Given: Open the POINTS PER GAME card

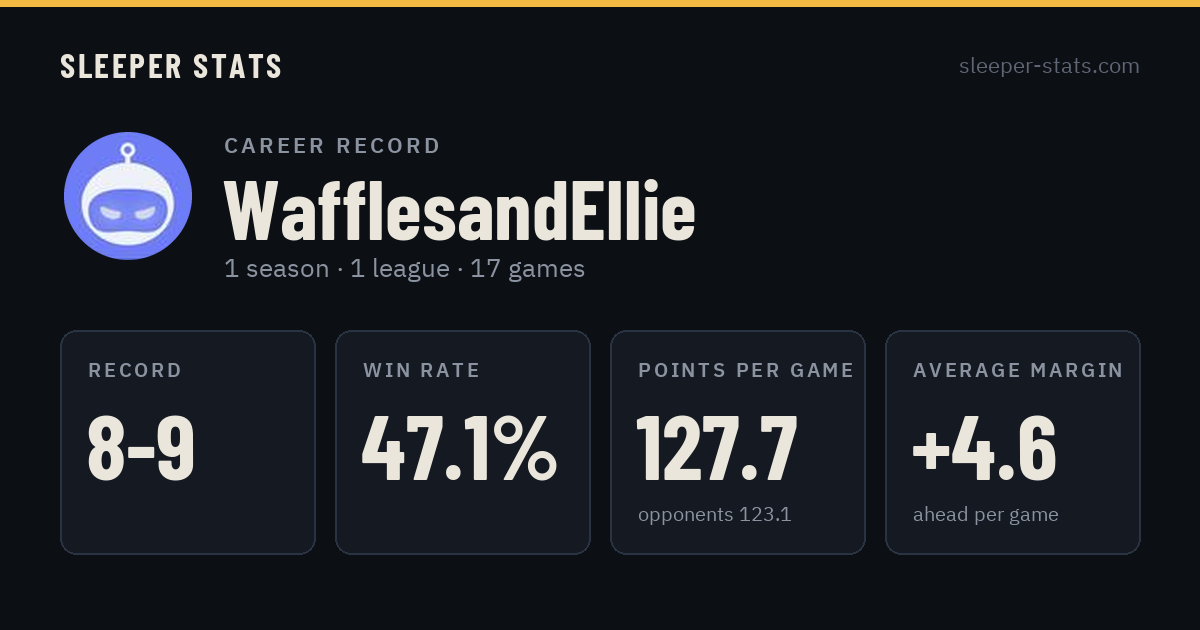Looking at the screenshot, I should (x=738, y=442).
